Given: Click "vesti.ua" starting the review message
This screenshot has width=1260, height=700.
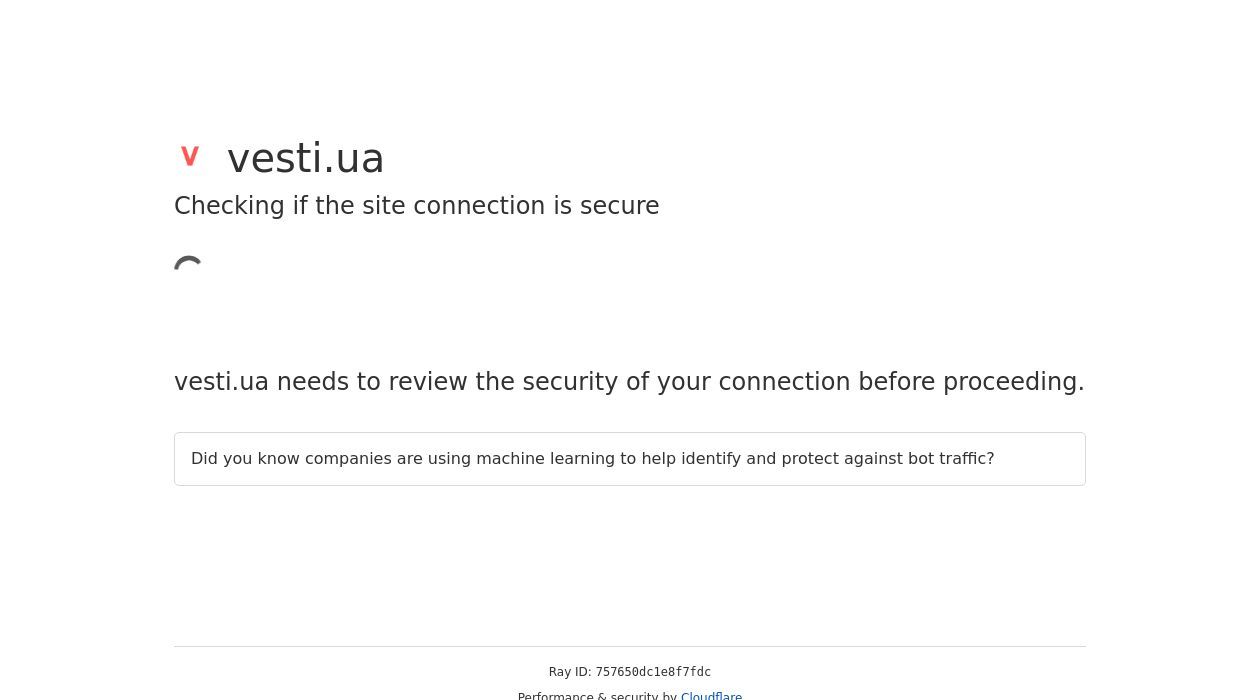Looking at the screenshot, I should tap(221, 382).
